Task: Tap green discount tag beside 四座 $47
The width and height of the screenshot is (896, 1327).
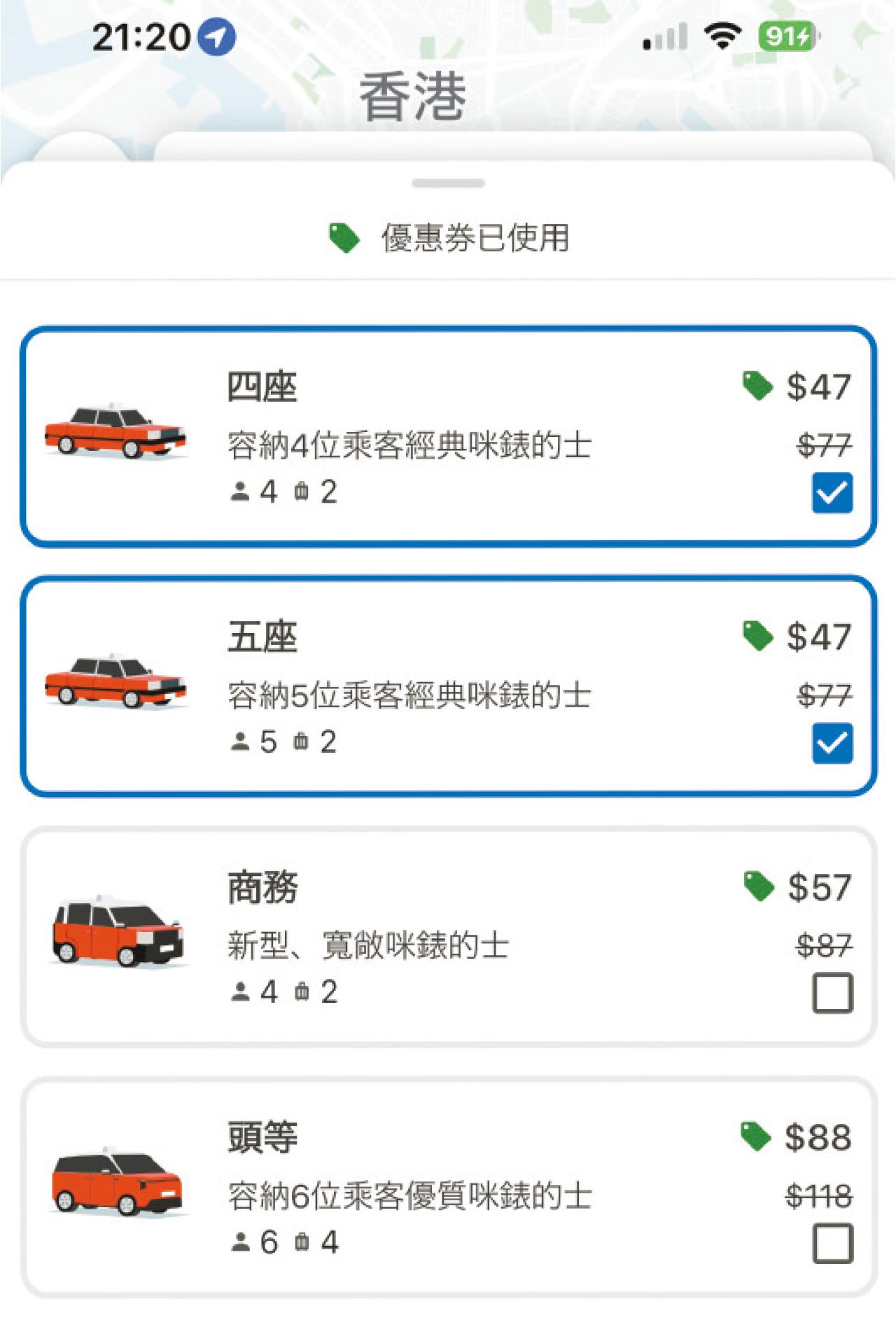Action: [757, 386]
